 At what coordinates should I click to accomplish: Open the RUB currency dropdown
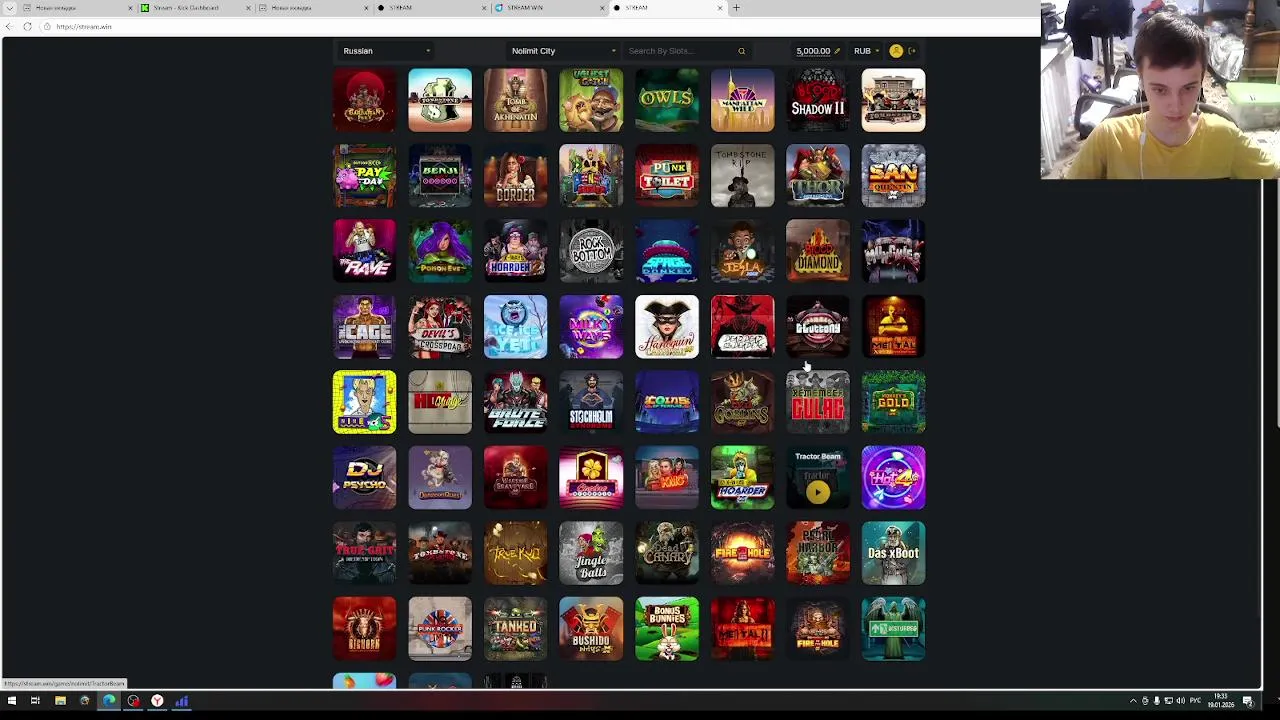click(866, 51)
